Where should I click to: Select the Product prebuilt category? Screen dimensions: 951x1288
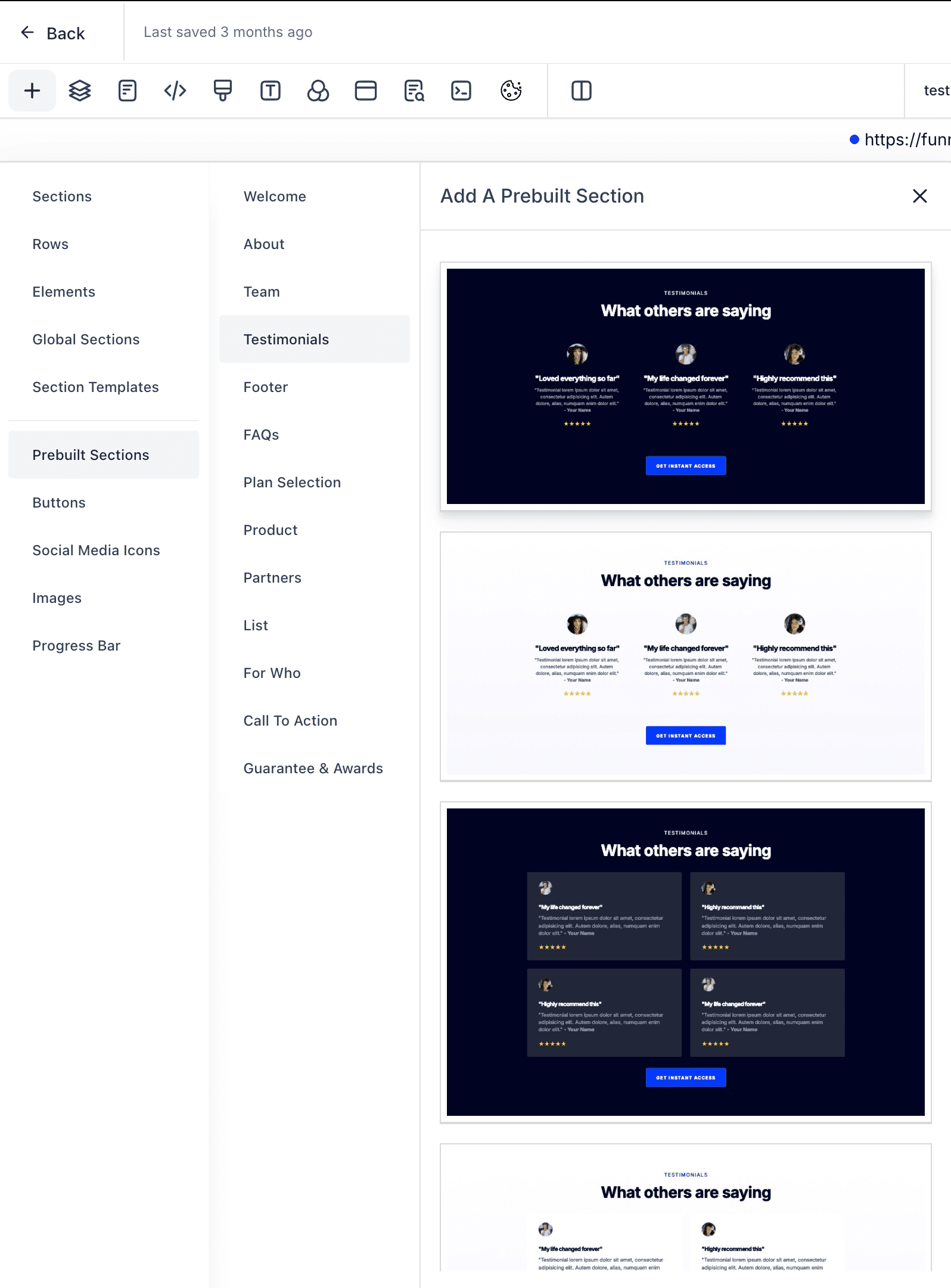pyautogui.click(x=315, y=530)
